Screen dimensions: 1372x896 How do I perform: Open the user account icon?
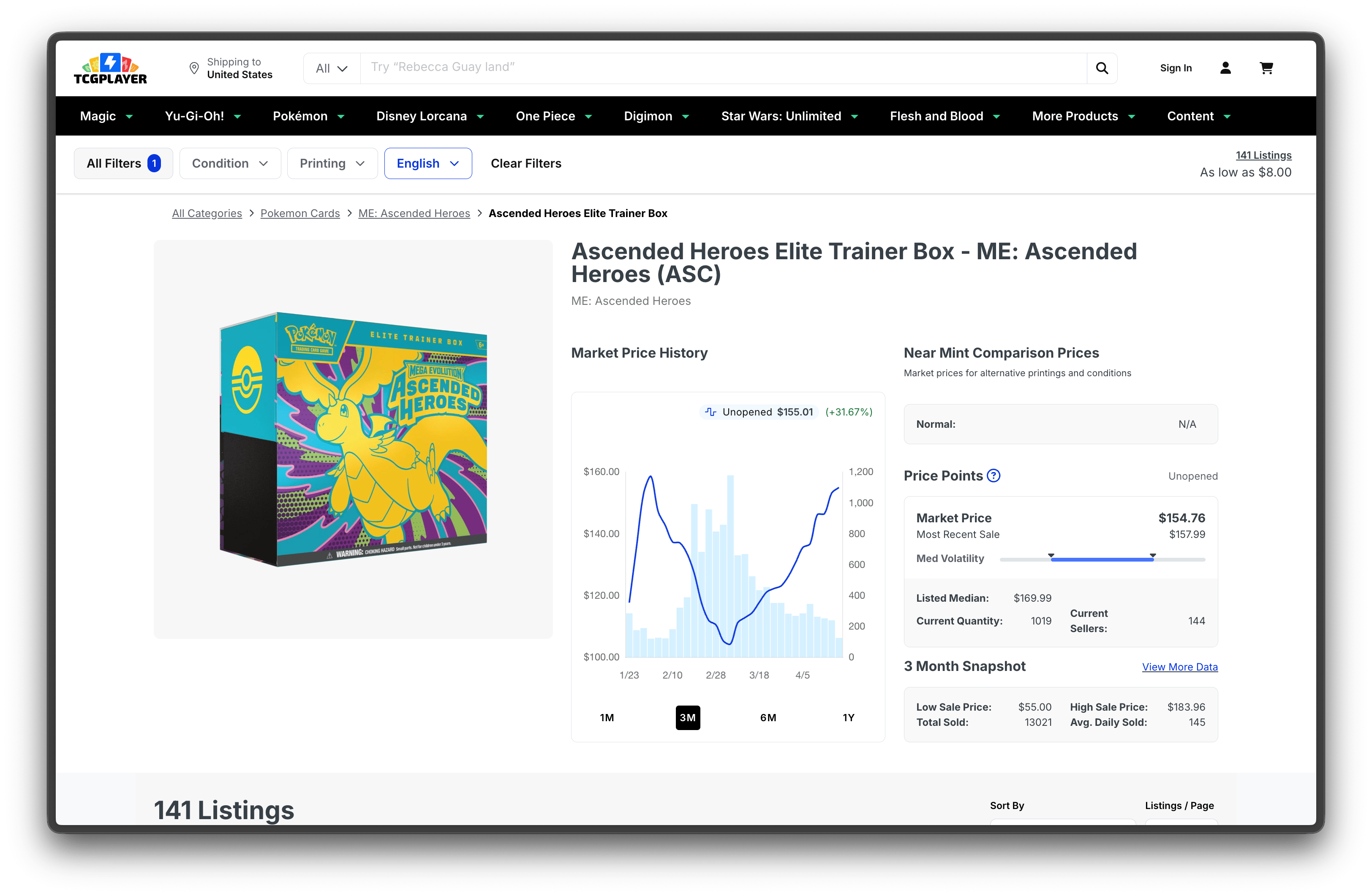point(1225,68)
